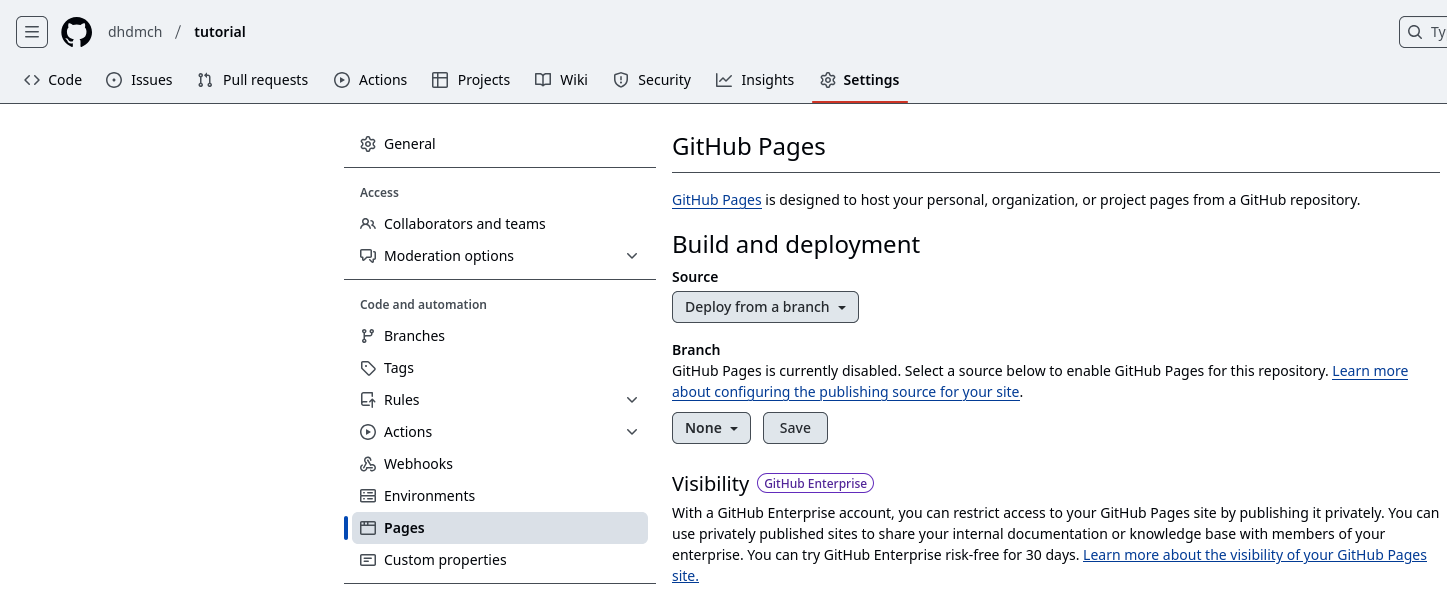Go to the Security tab
This screenshot has width=1447, height=592.
tap(652, 80)
